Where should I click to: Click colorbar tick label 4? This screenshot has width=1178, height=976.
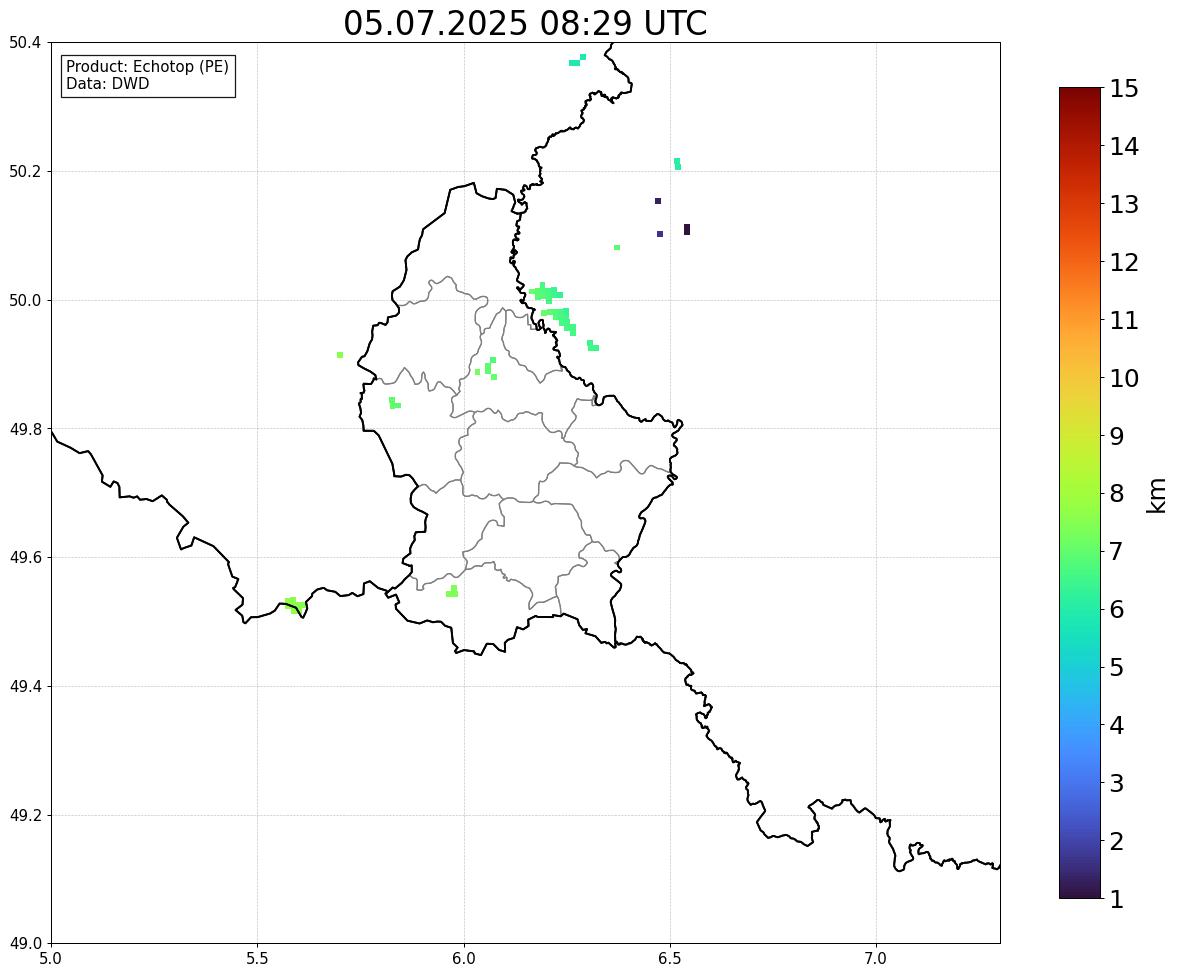pos(1117,726)
